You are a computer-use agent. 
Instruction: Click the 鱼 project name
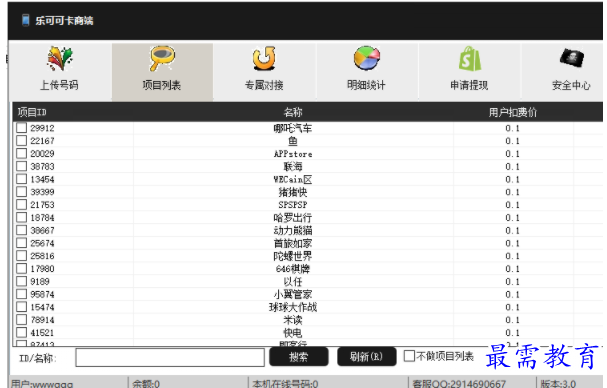coord(293,141)
